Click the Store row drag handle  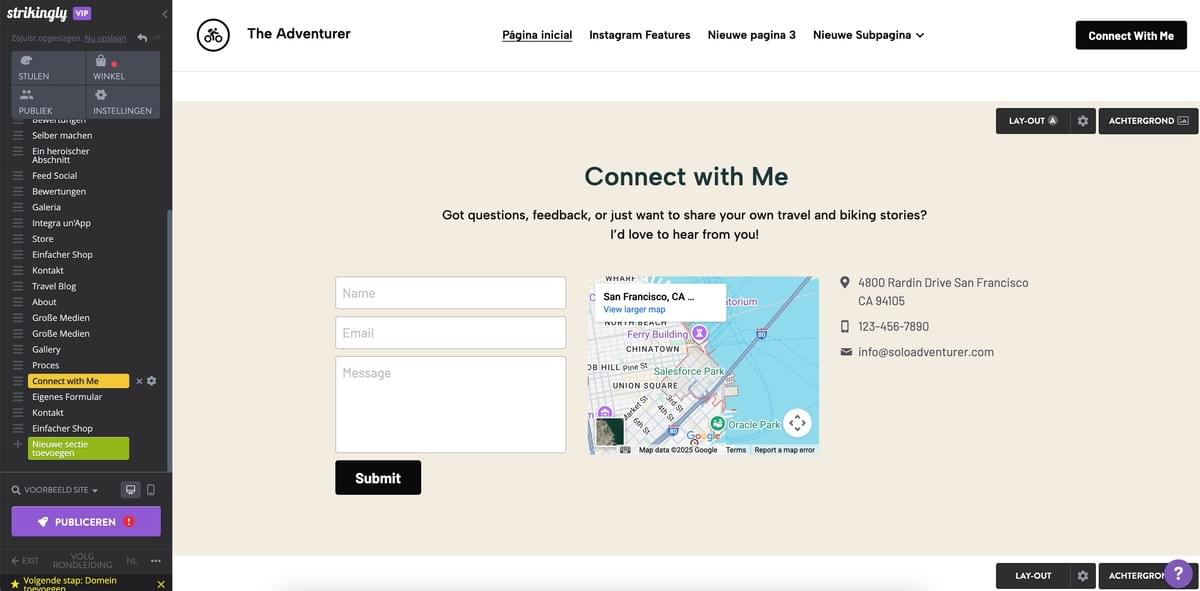[x=18, y=239]
